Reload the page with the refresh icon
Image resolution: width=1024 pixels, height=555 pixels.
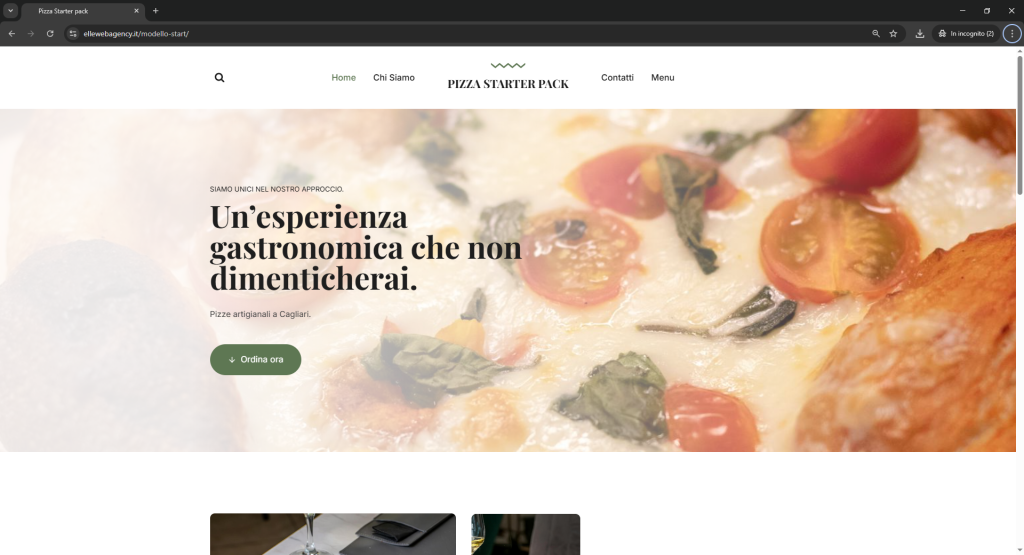tap(50, 33)
